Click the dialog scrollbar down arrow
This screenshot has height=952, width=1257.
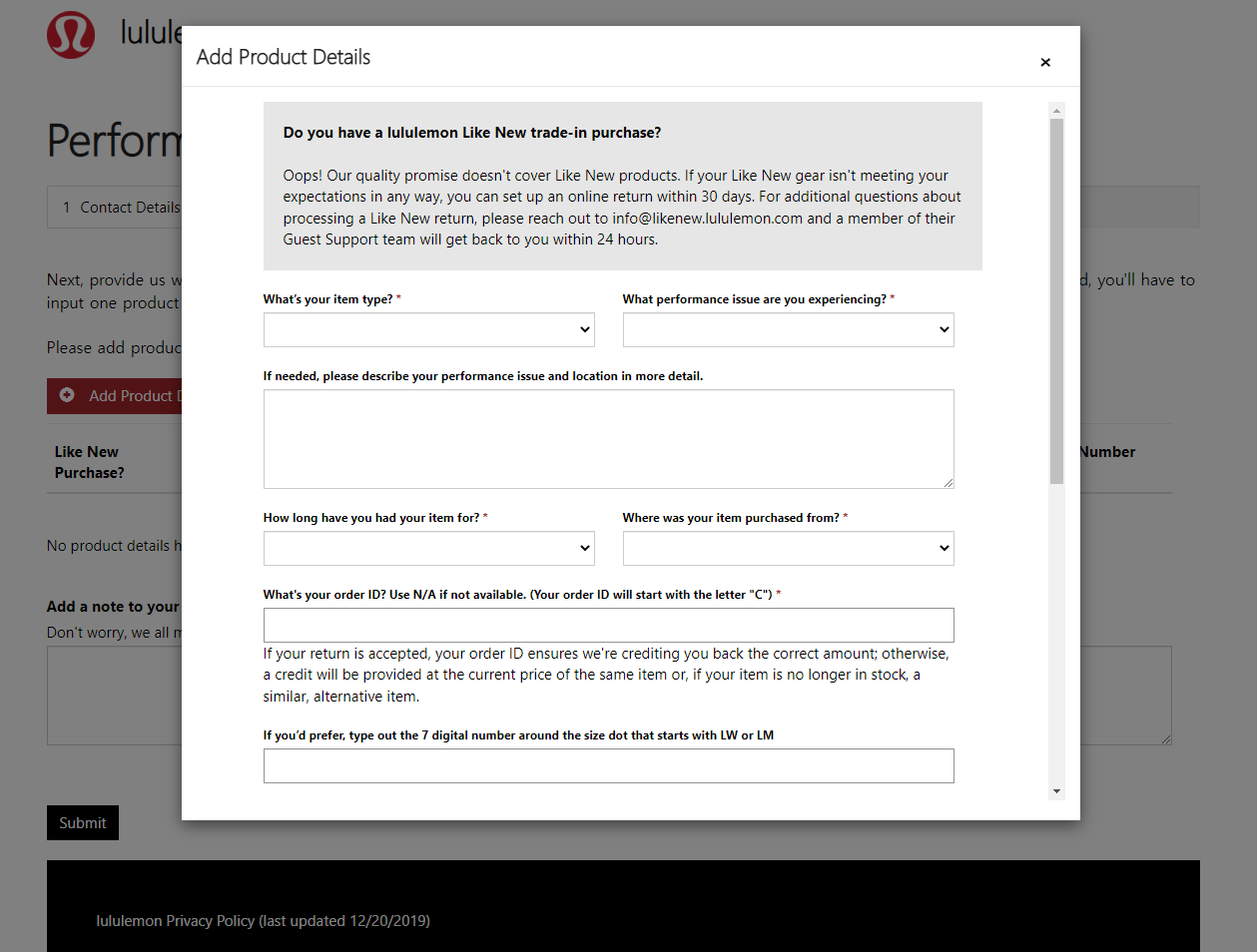click(x=1056, y=791)
